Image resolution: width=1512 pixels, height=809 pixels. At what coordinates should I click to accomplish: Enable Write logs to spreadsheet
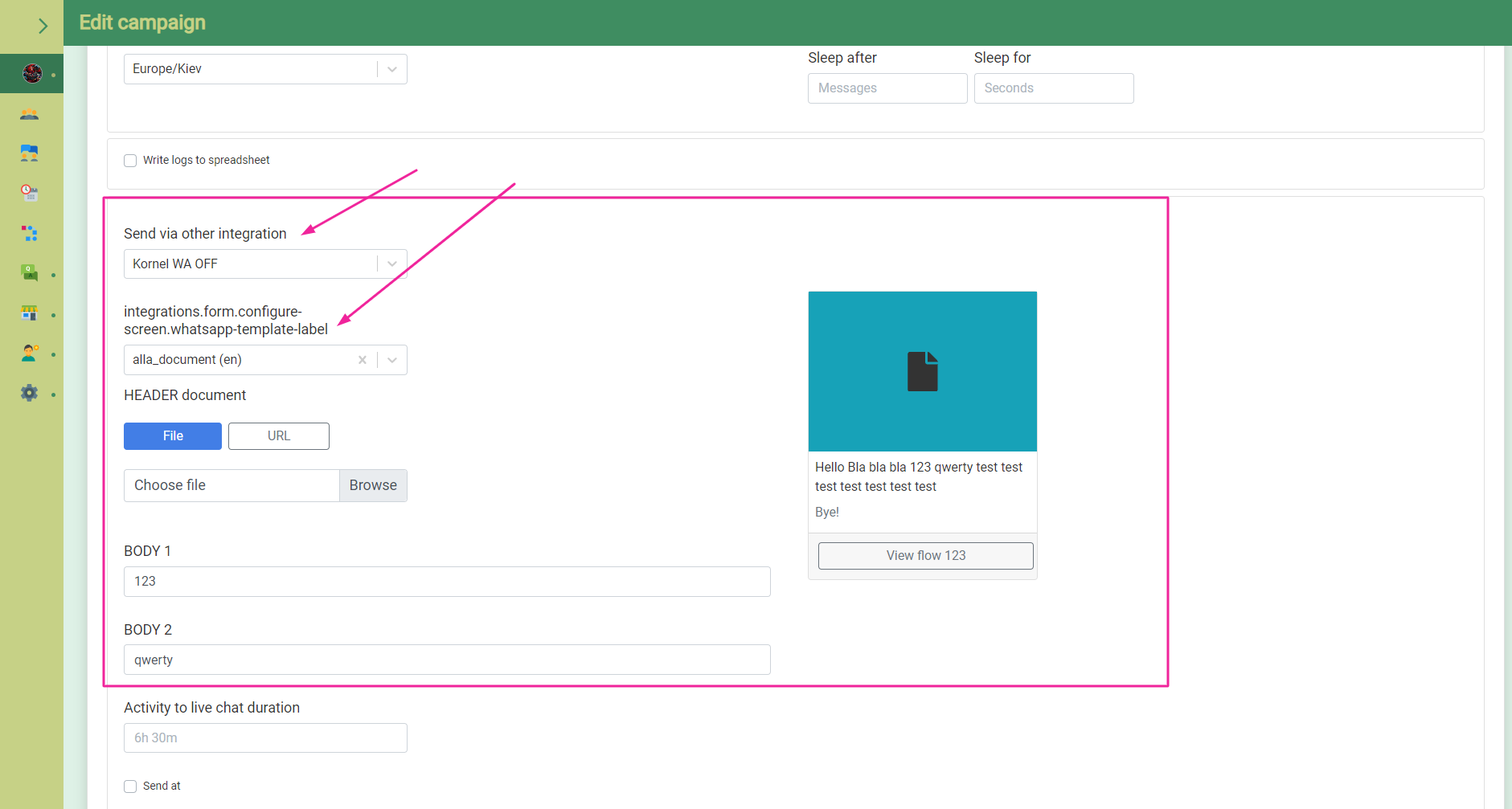130,161
